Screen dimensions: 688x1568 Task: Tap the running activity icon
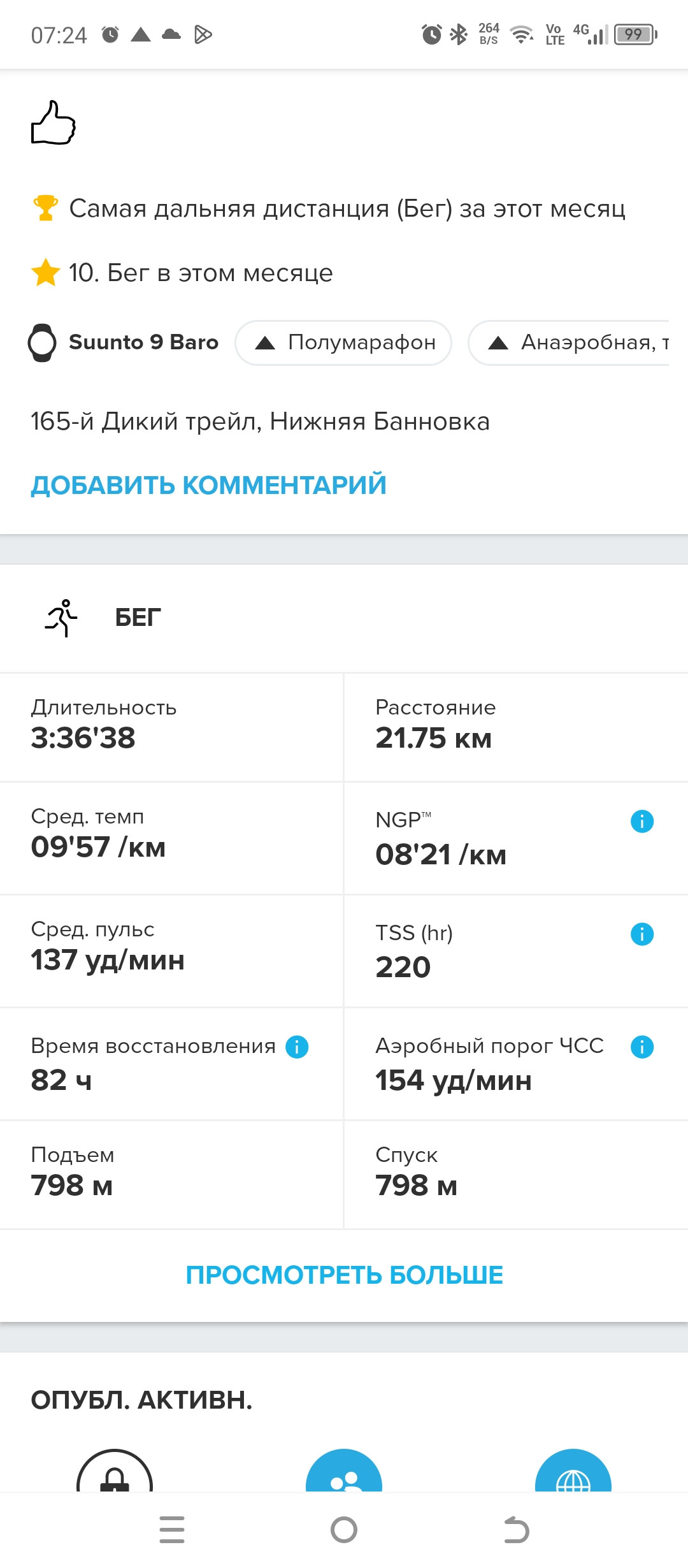point(62,618)
